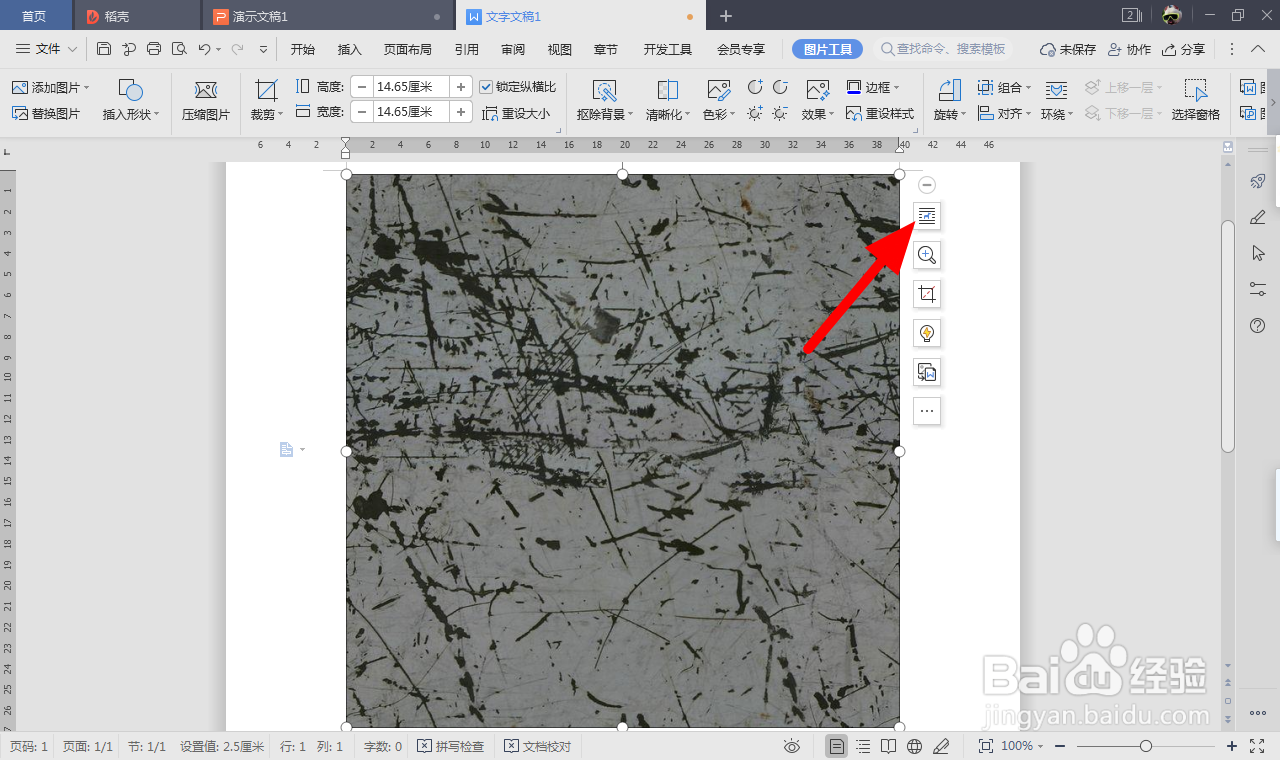
Task: Click the selection arrow icon in right sidebar
Action: pyautogui.click(x=1258, y=253)
